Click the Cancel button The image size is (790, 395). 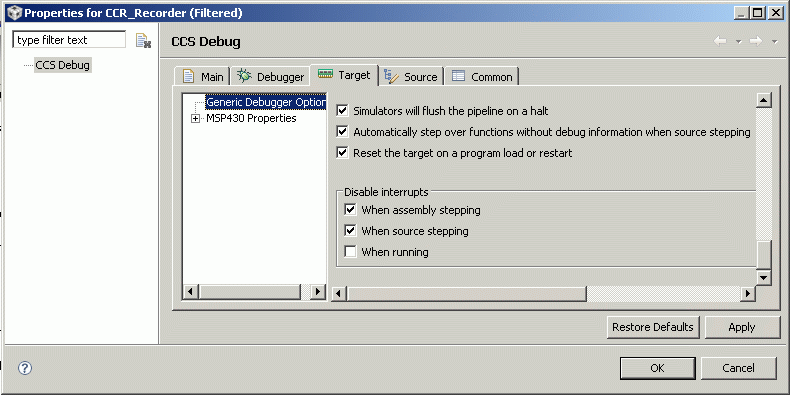click(x=739, y=368)
